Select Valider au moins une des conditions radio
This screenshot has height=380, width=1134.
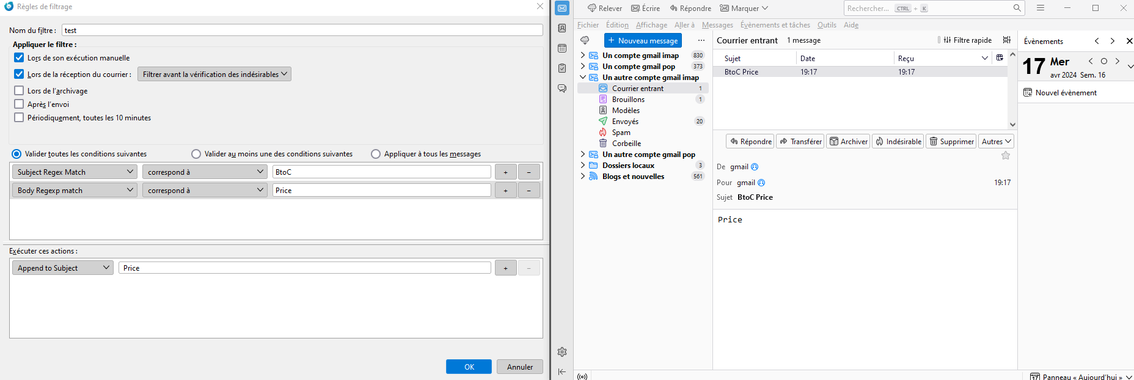tap(196, 153)
